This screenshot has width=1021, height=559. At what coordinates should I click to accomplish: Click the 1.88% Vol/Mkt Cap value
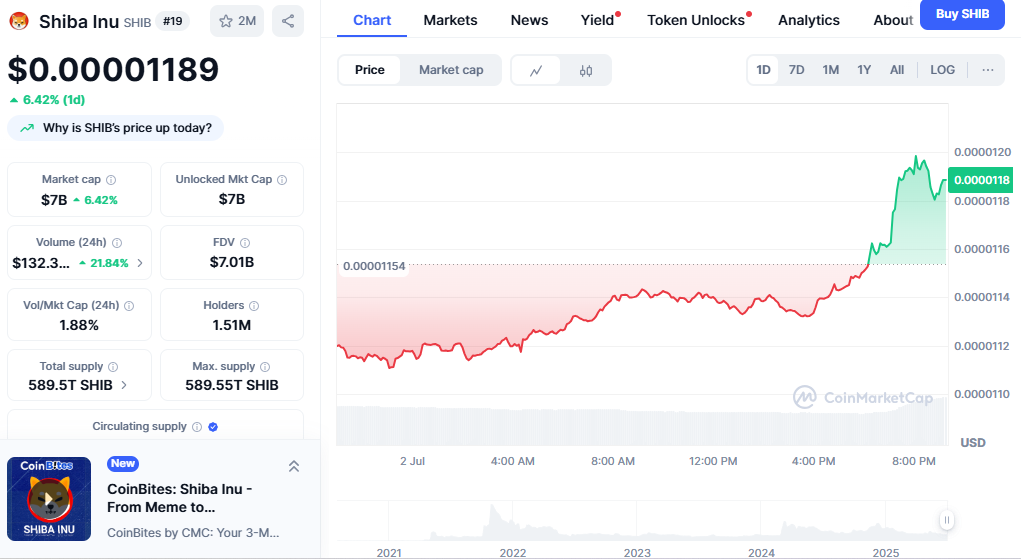click(79, 325)
